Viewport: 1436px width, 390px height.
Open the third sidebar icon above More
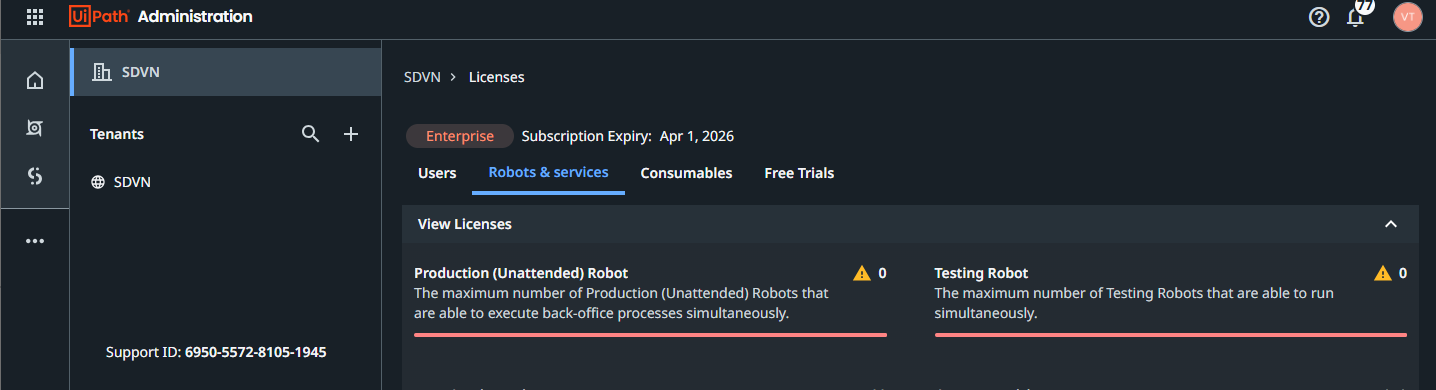click(x=35, y=176)
